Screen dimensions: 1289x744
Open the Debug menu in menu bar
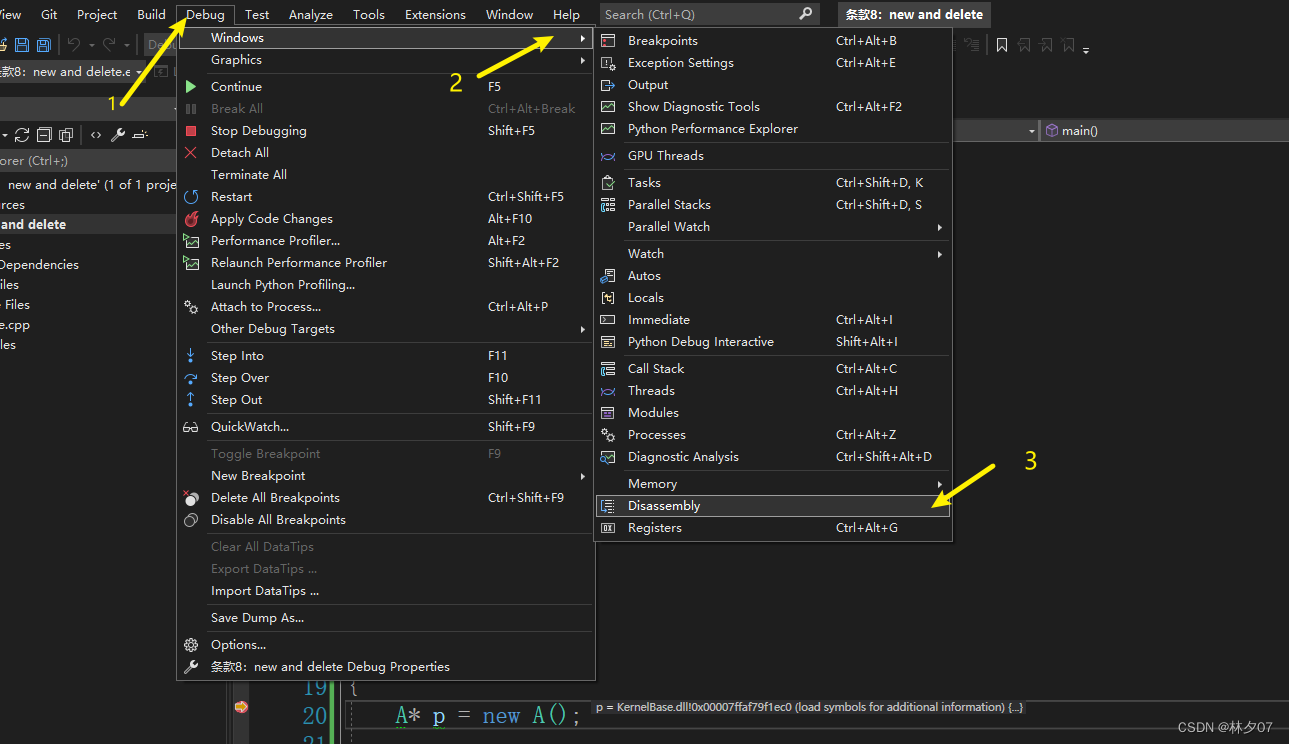tap(206, 15)
